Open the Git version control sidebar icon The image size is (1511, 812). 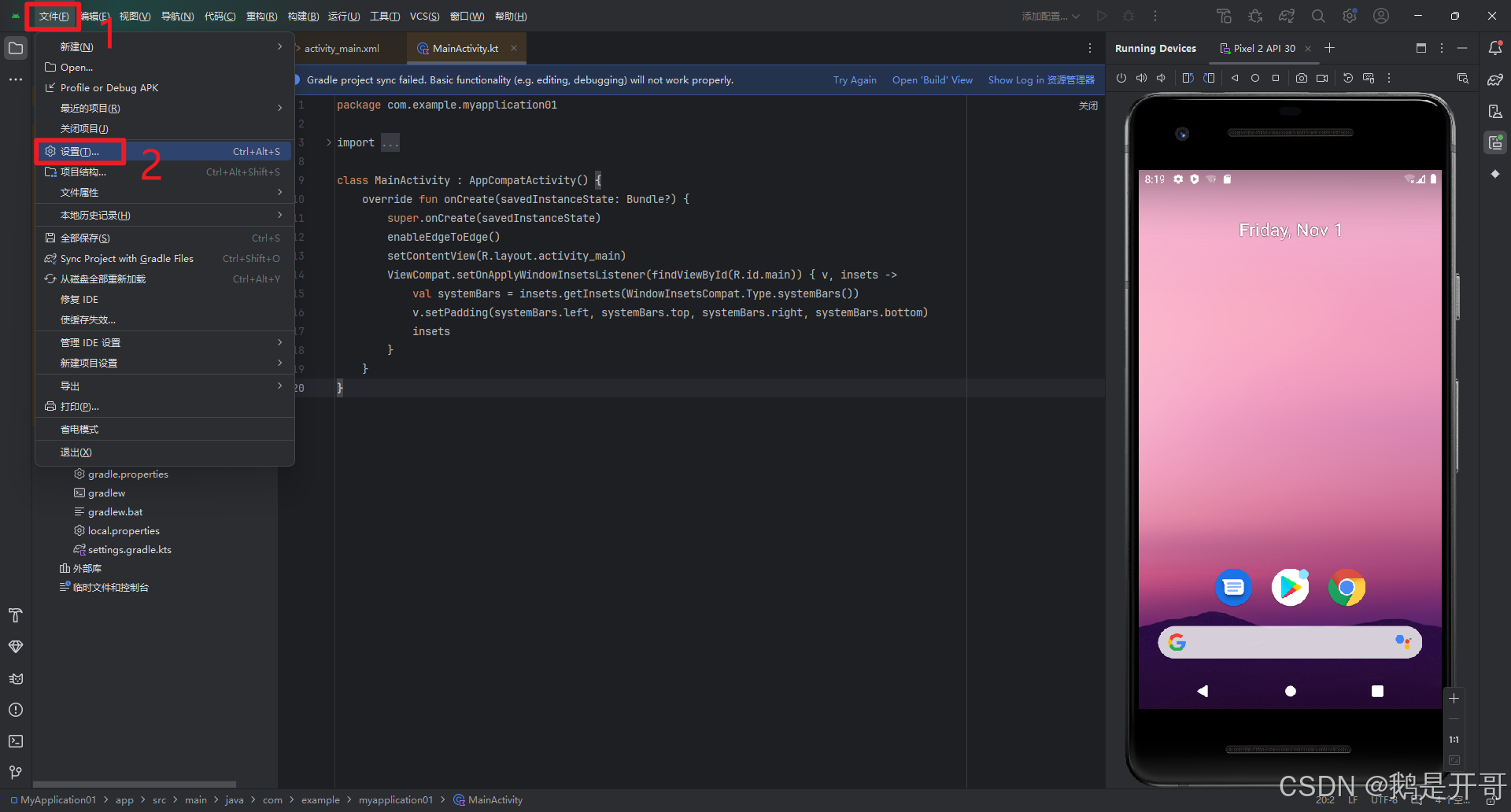coord(16,773)
